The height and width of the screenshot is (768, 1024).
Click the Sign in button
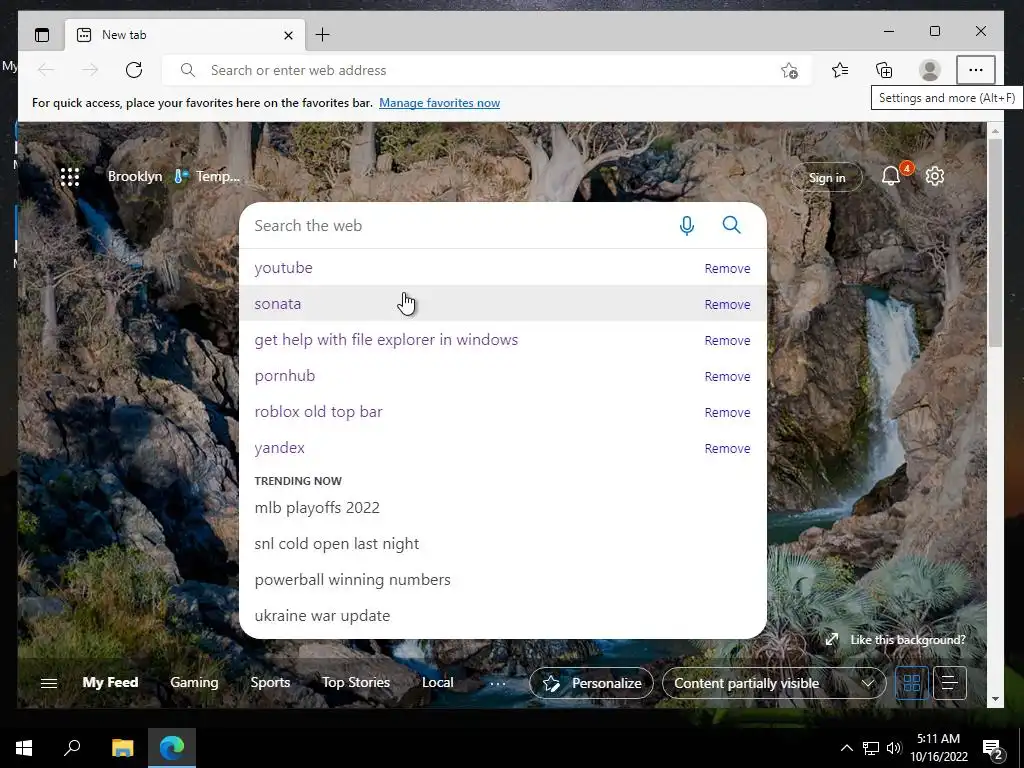point(827,177)
